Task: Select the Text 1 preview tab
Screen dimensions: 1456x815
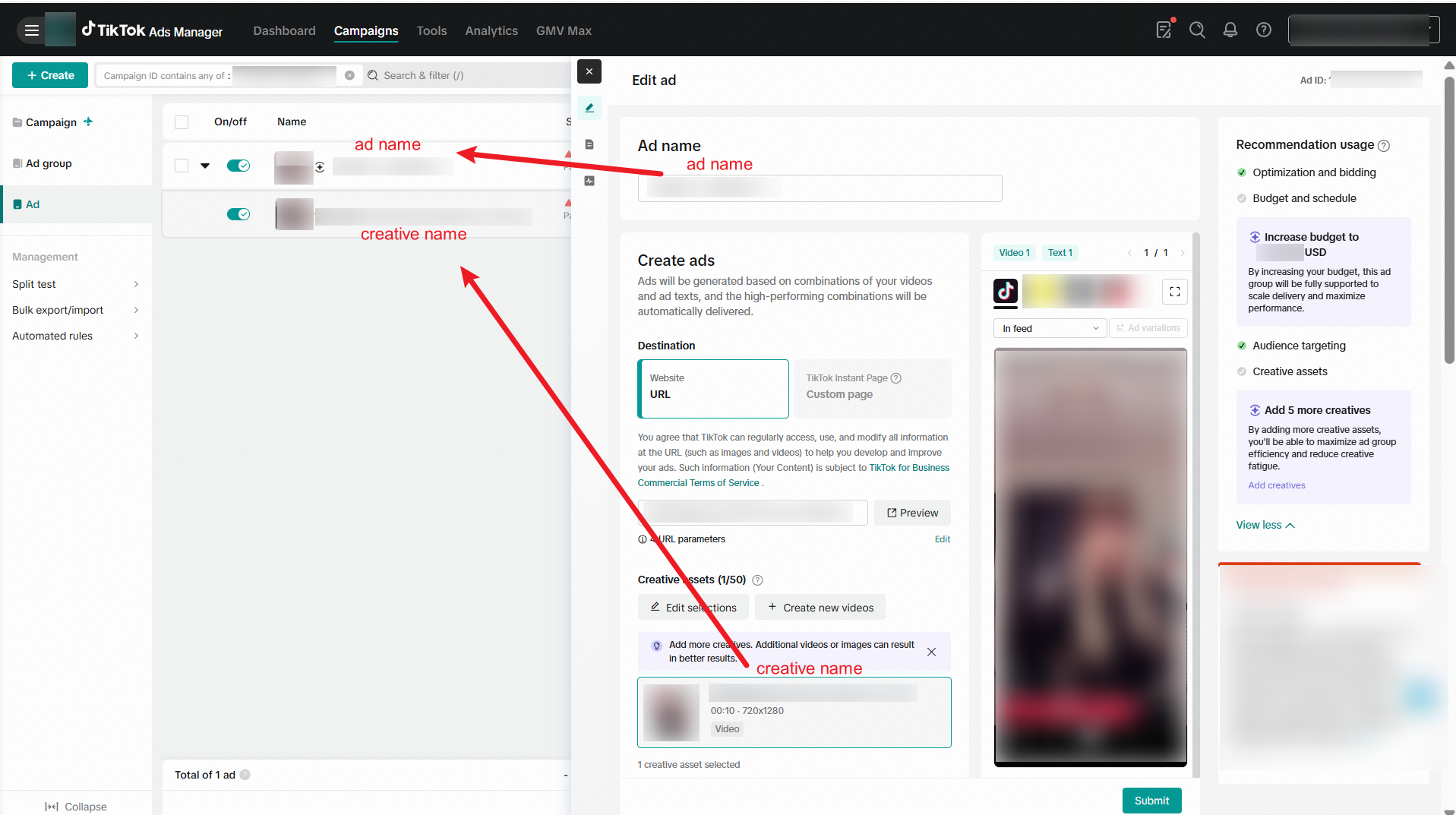Action: point(1060,252)
